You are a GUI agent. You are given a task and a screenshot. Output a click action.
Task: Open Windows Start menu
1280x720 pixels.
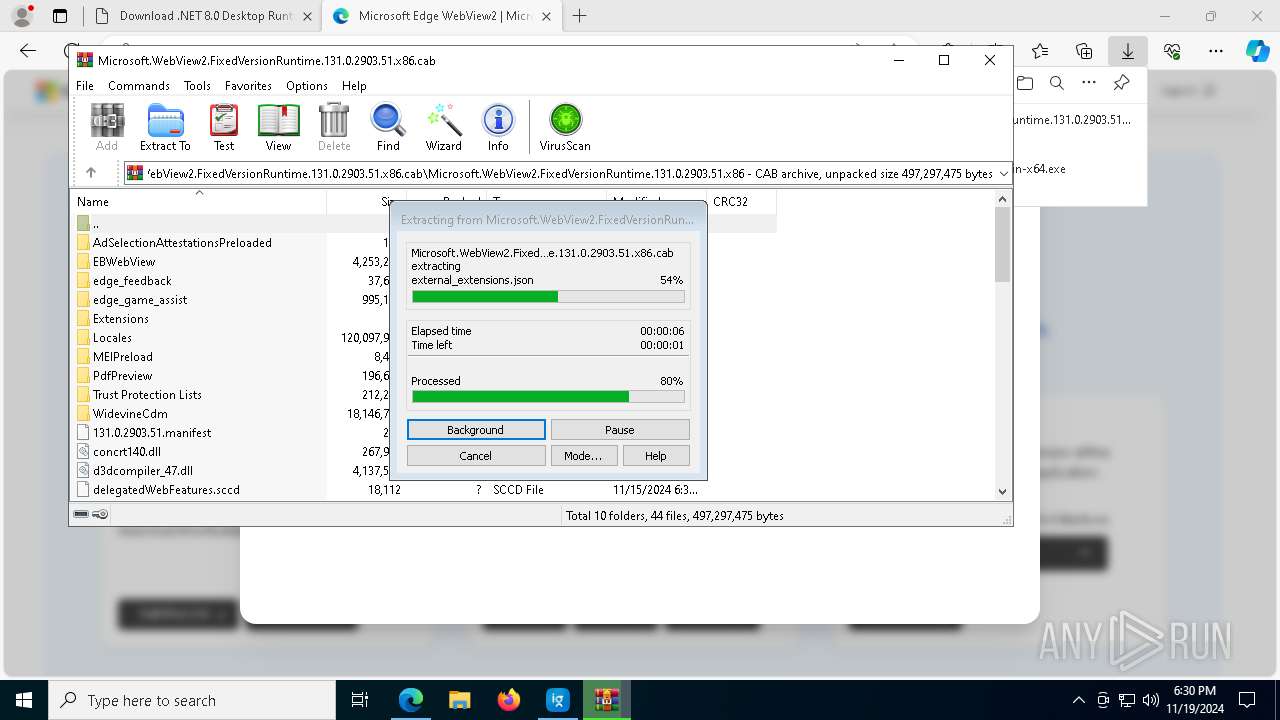[x=24, y=700]
